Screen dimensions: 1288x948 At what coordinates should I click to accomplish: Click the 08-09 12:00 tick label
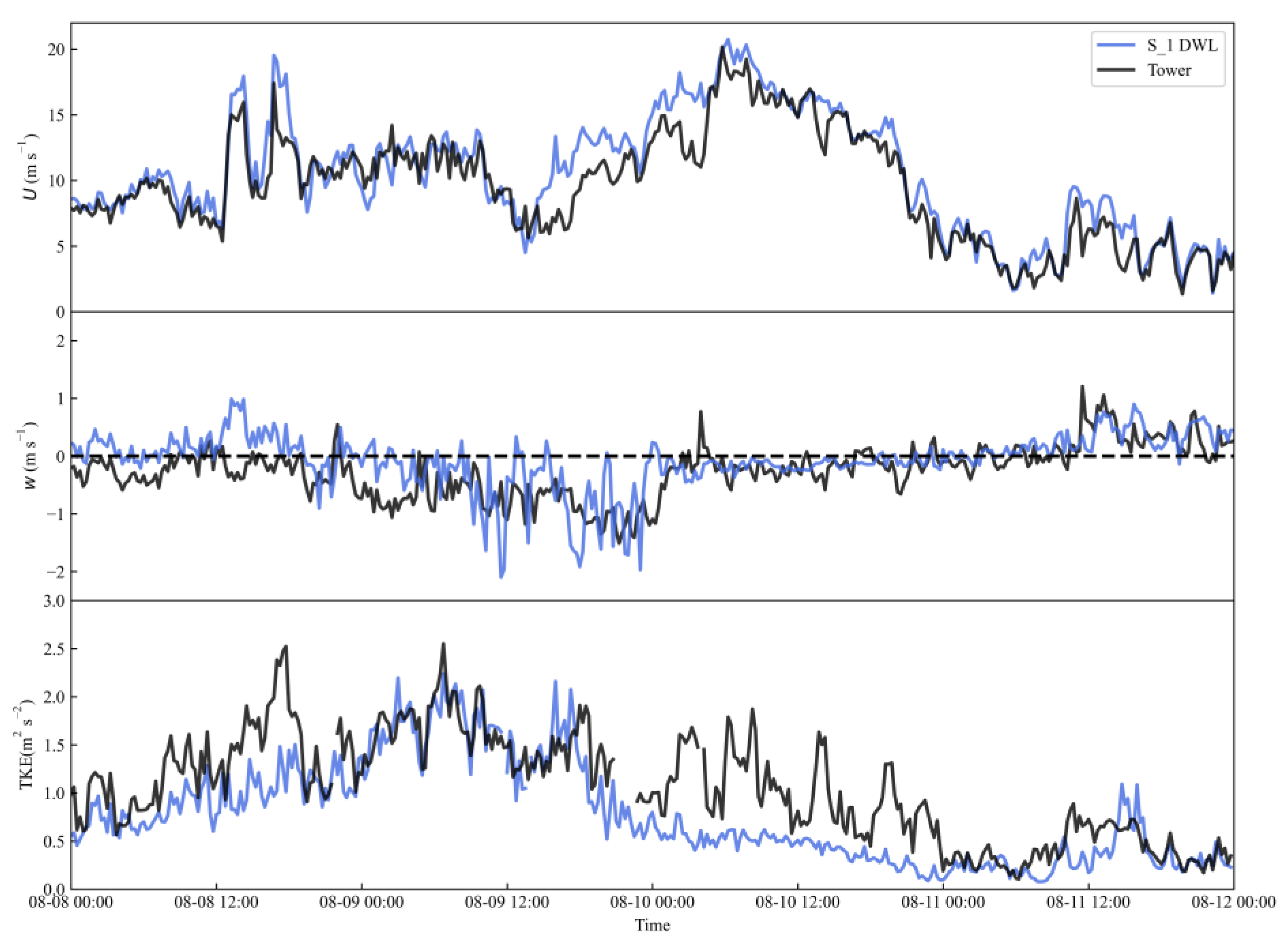coord(507,902)
